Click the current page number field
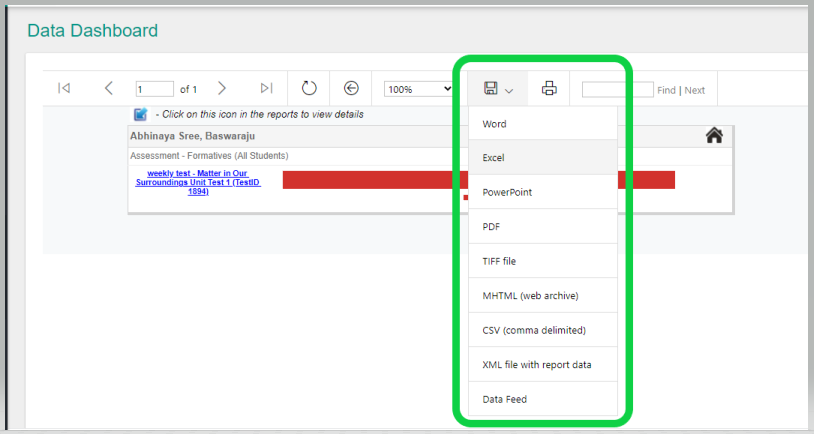Viewport: 814px width, 434px height. coord(154,89)
